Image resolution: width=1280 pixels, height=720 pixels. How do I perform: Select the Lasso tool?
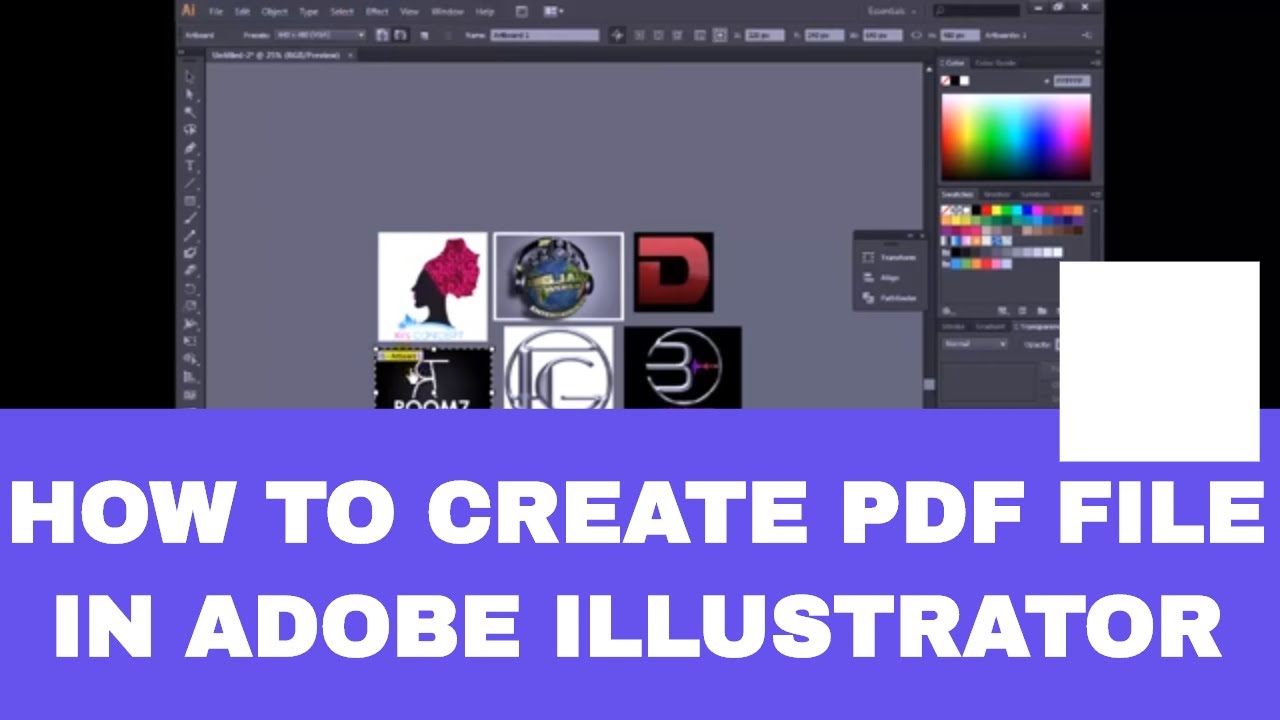[x=190, y=130]
